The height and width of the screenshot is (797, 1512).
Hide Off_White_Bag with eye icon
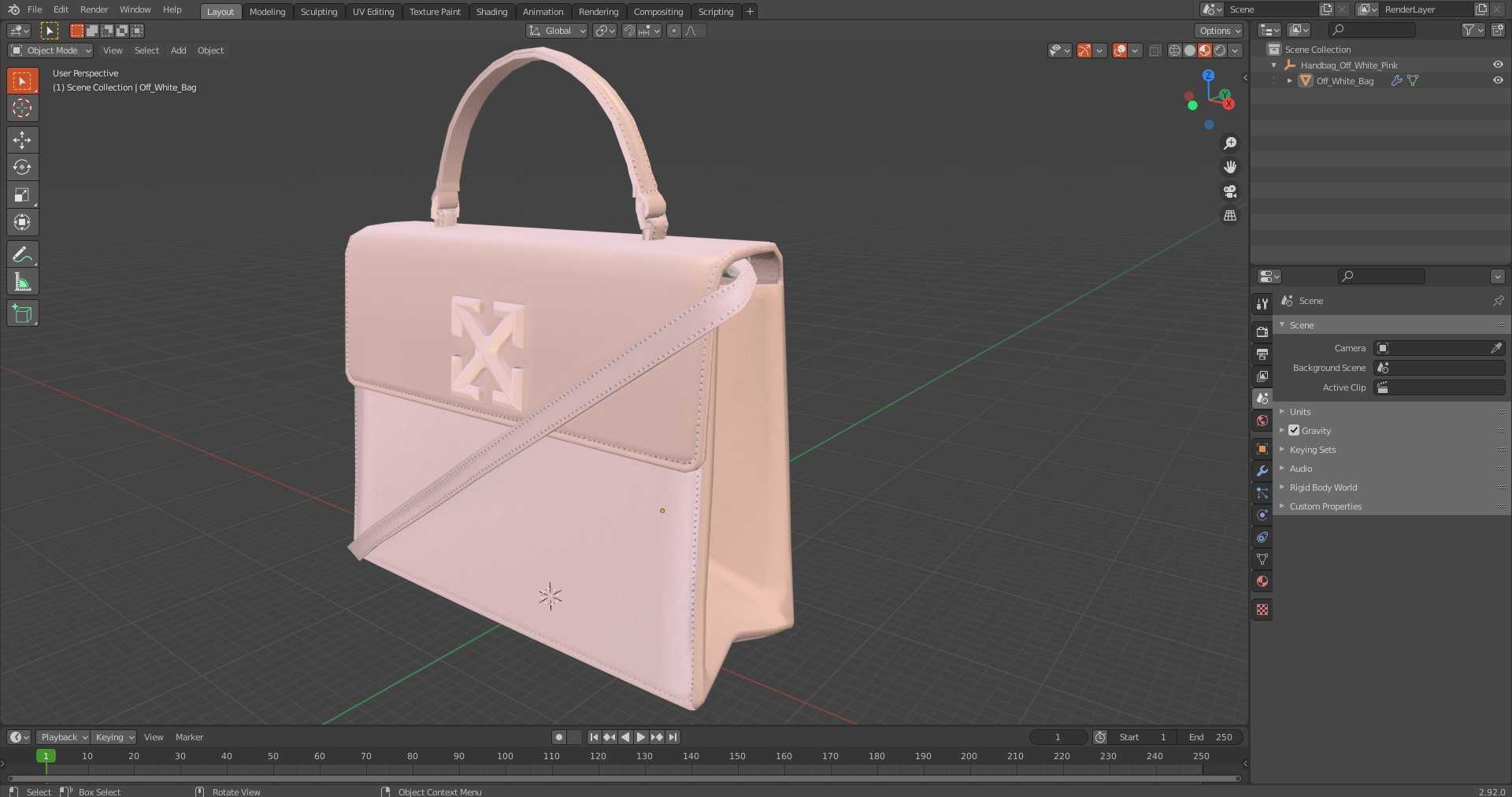1498,80
